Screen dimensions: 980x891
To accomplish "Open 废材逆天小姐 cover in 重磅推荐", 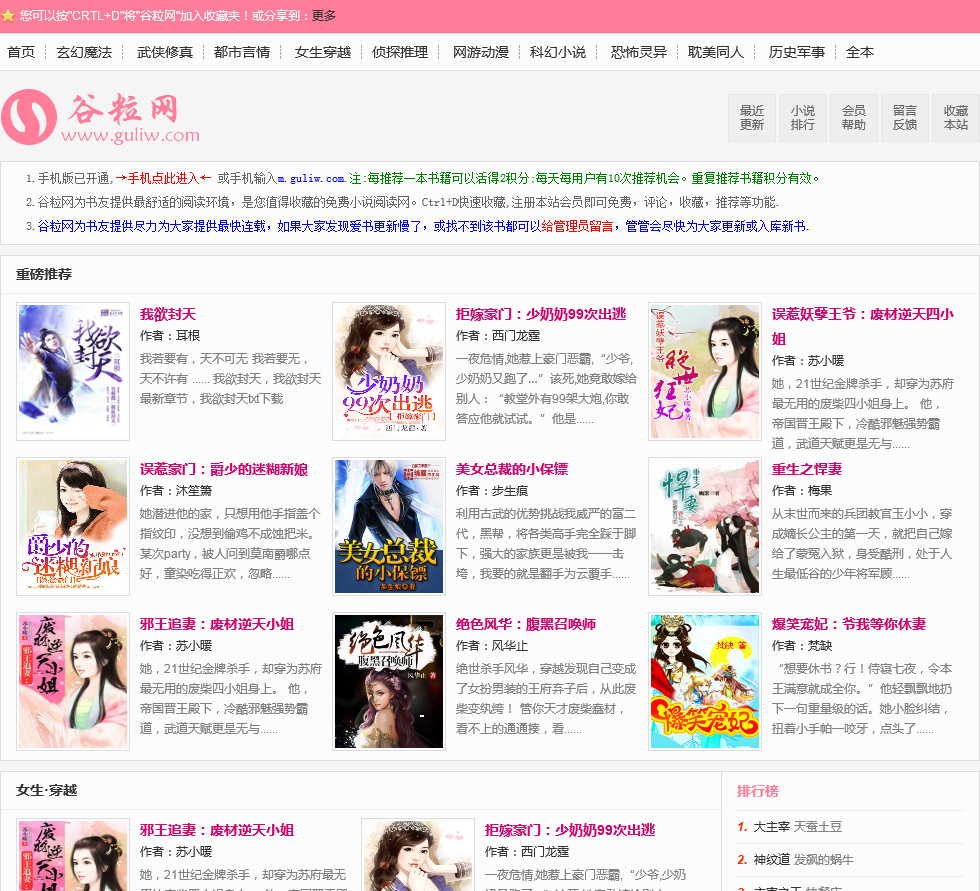I will pos(73,682).
